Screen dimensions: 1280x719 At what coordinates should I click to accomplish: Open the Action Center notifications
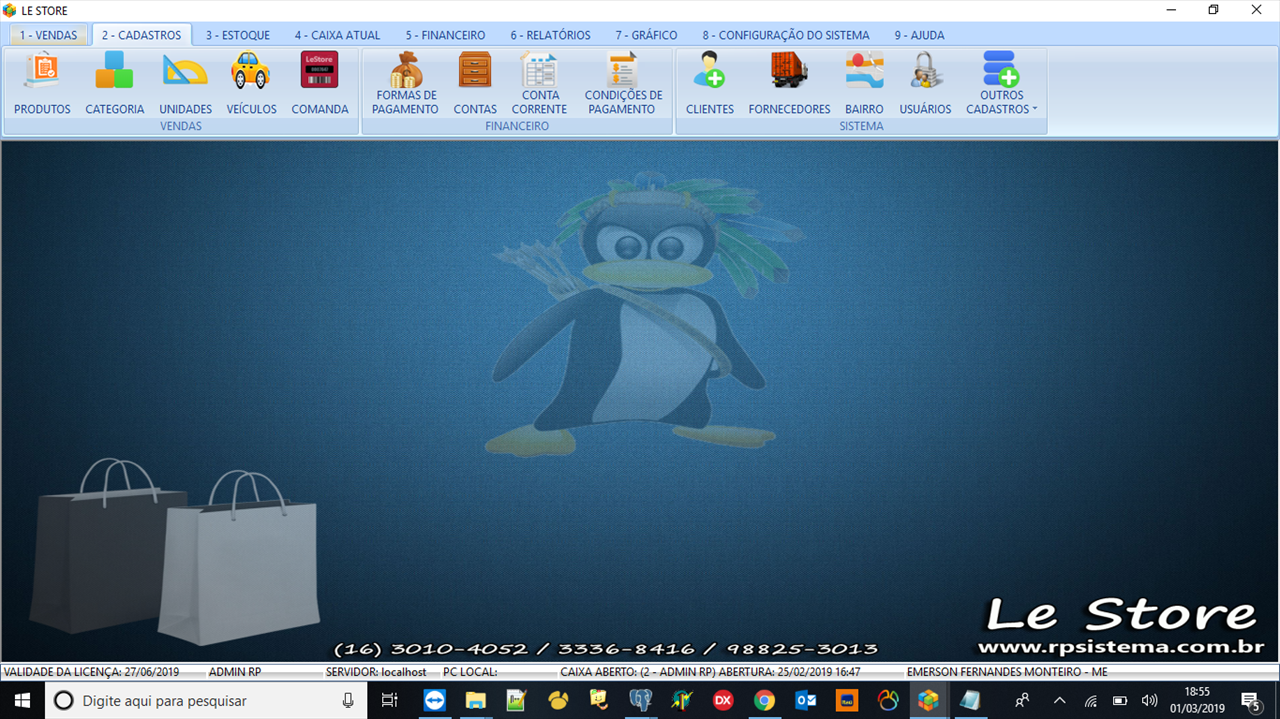click(x=1250, y=700)
